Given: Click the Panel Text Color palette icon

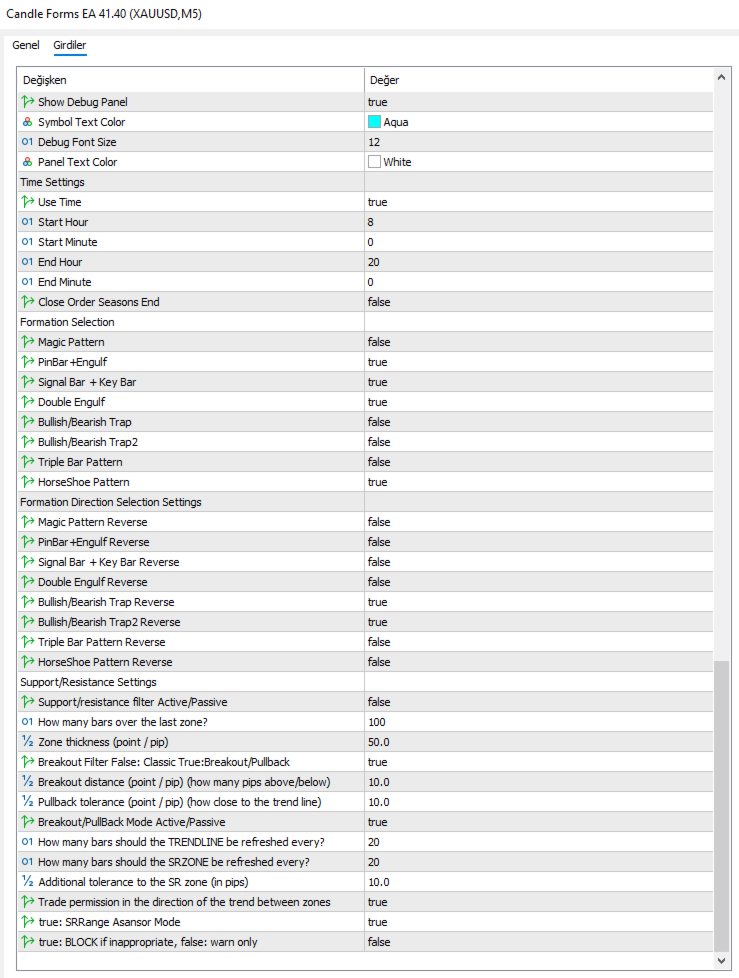Looking at the screenshot, I should (x=27, y=162).
